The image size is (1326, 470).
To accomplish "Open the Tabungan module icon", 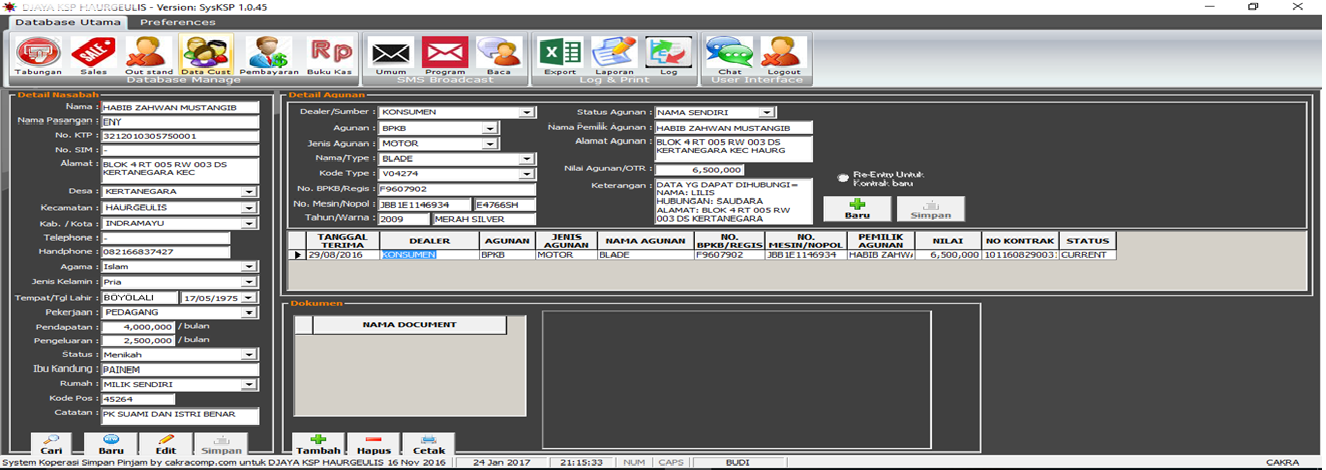I will click(x=38, y=55).
